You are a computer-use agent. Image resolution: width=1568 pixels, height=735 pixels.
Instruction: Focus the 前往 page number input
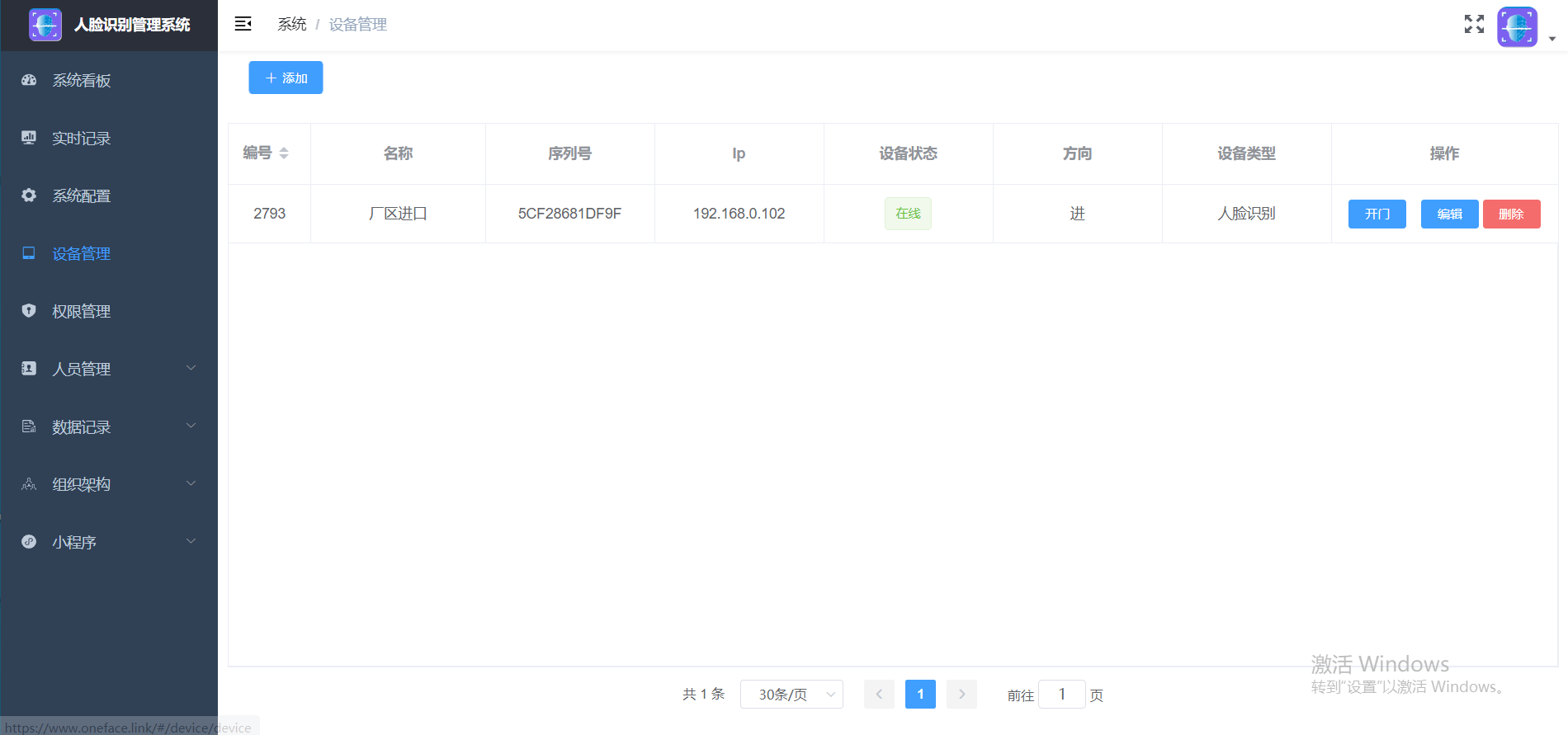click(x=1061, y=695)
